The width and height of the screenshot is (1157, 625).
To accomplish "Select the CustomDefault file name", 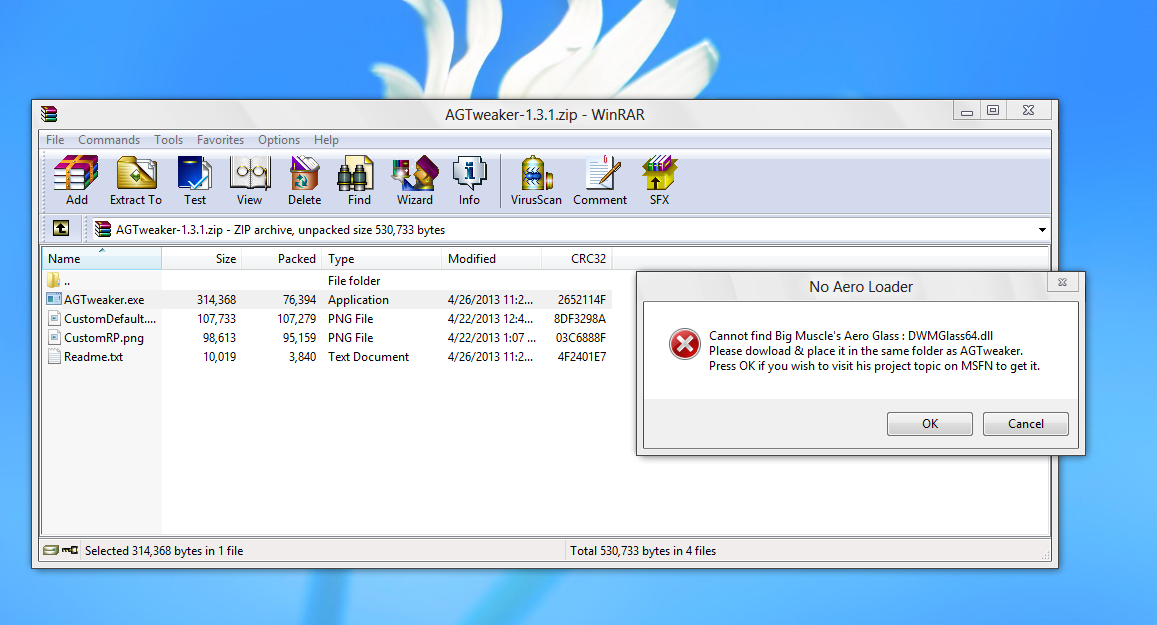I will 110,319.
